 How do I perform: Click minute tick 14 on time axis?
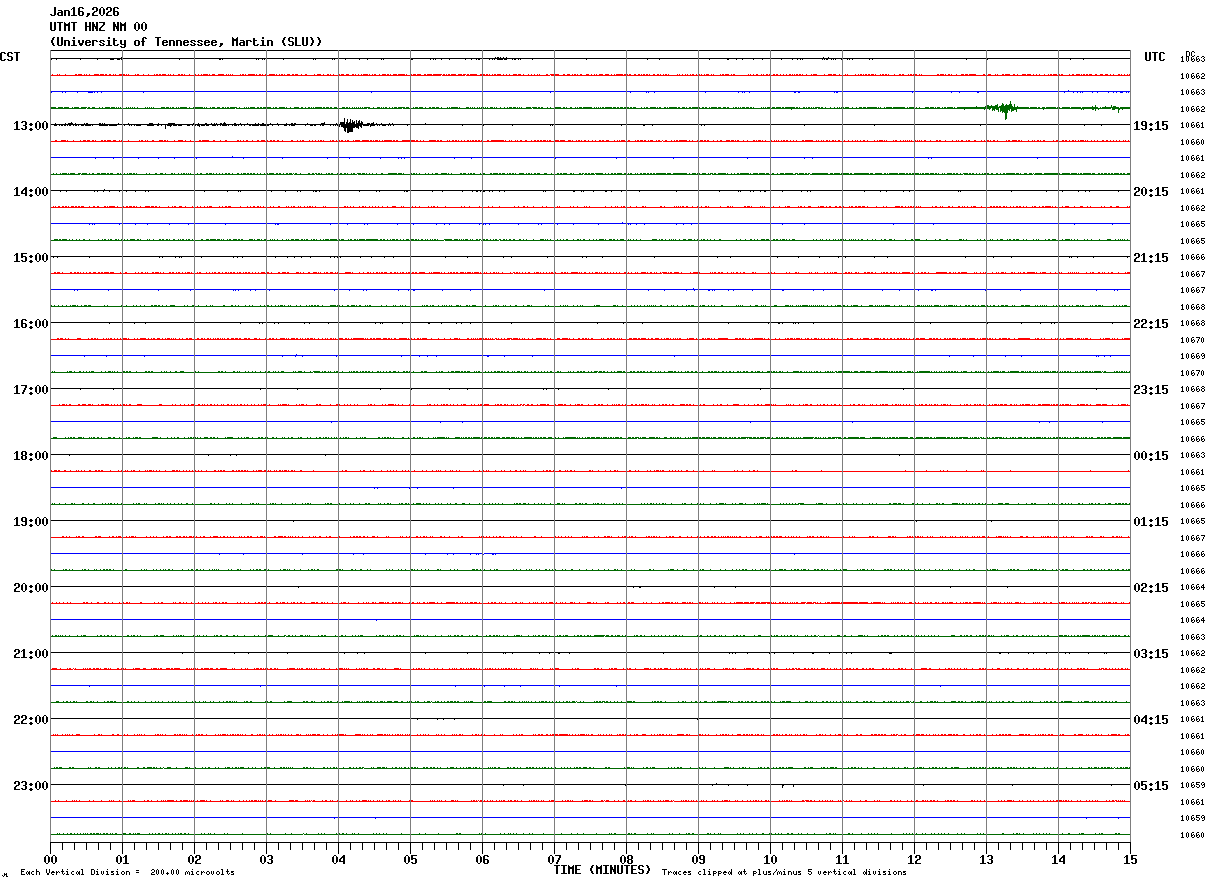tap(1058, 859)
